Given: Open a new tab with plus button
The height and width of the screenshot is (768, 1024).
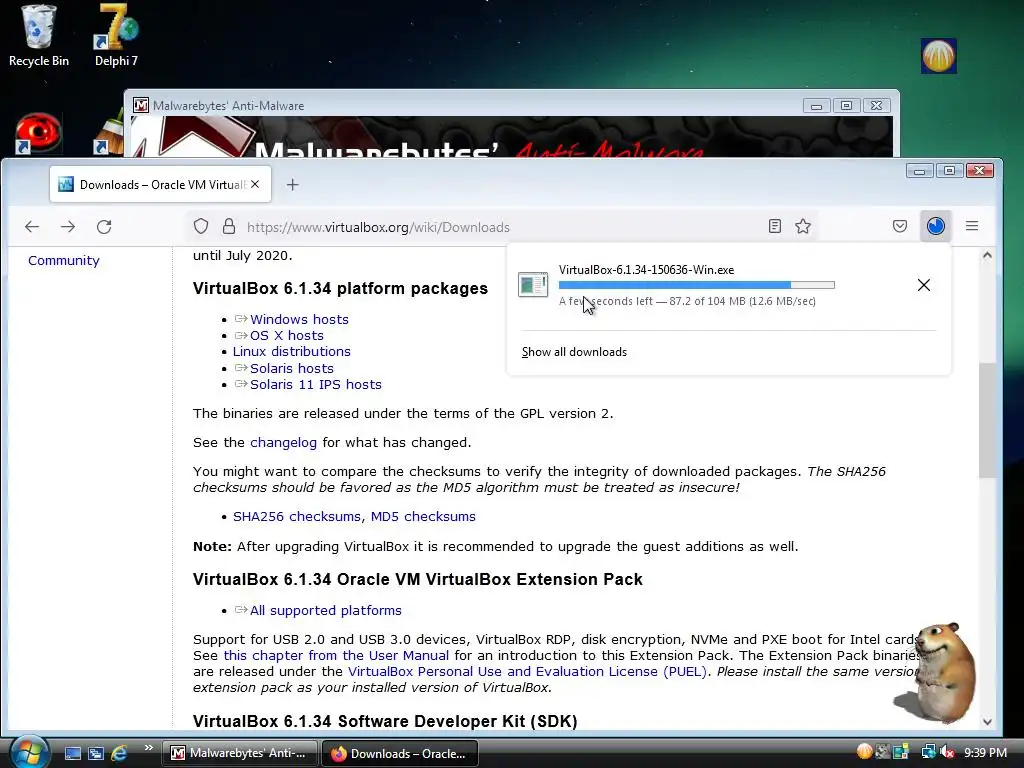Looking at the screenshot, I should coord(293,185).
